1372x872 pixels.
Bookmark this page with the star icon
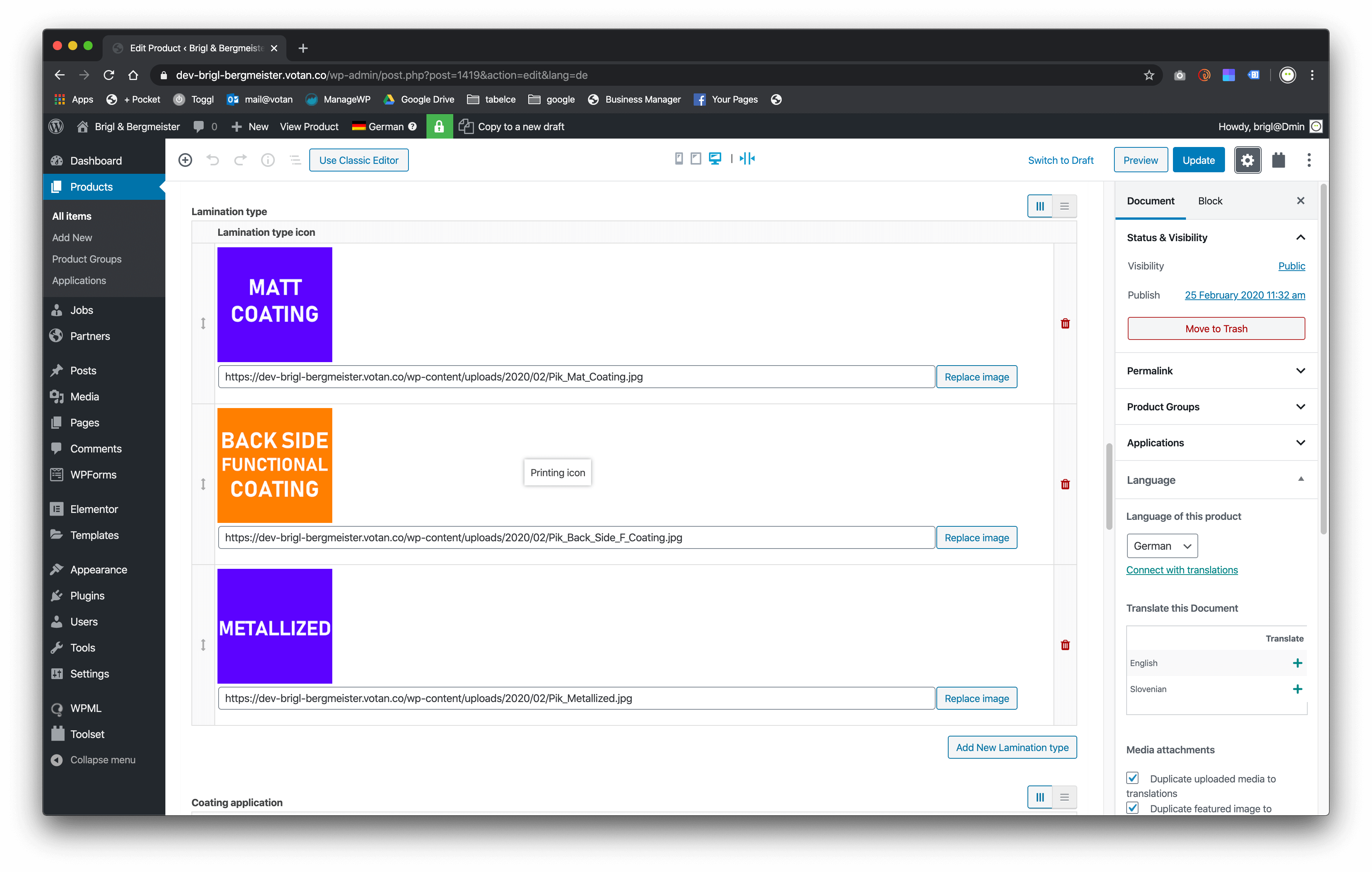(1149, 75)
